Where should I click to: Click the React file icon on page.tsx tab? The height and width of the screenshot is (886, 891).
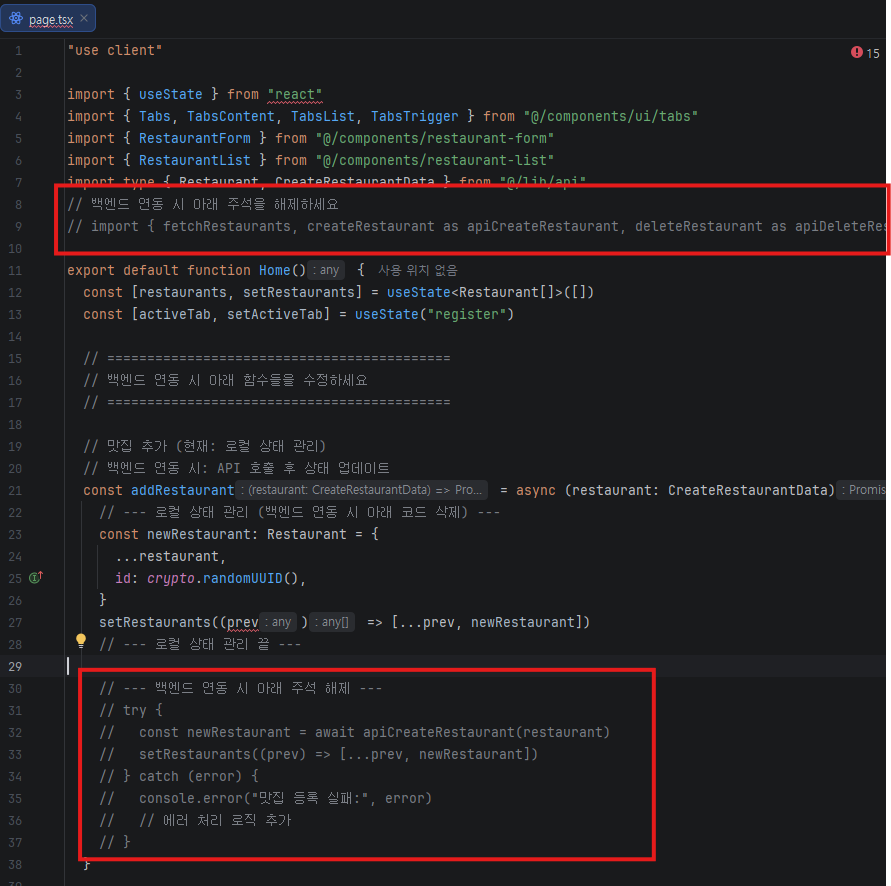click(x=16, y=19)
